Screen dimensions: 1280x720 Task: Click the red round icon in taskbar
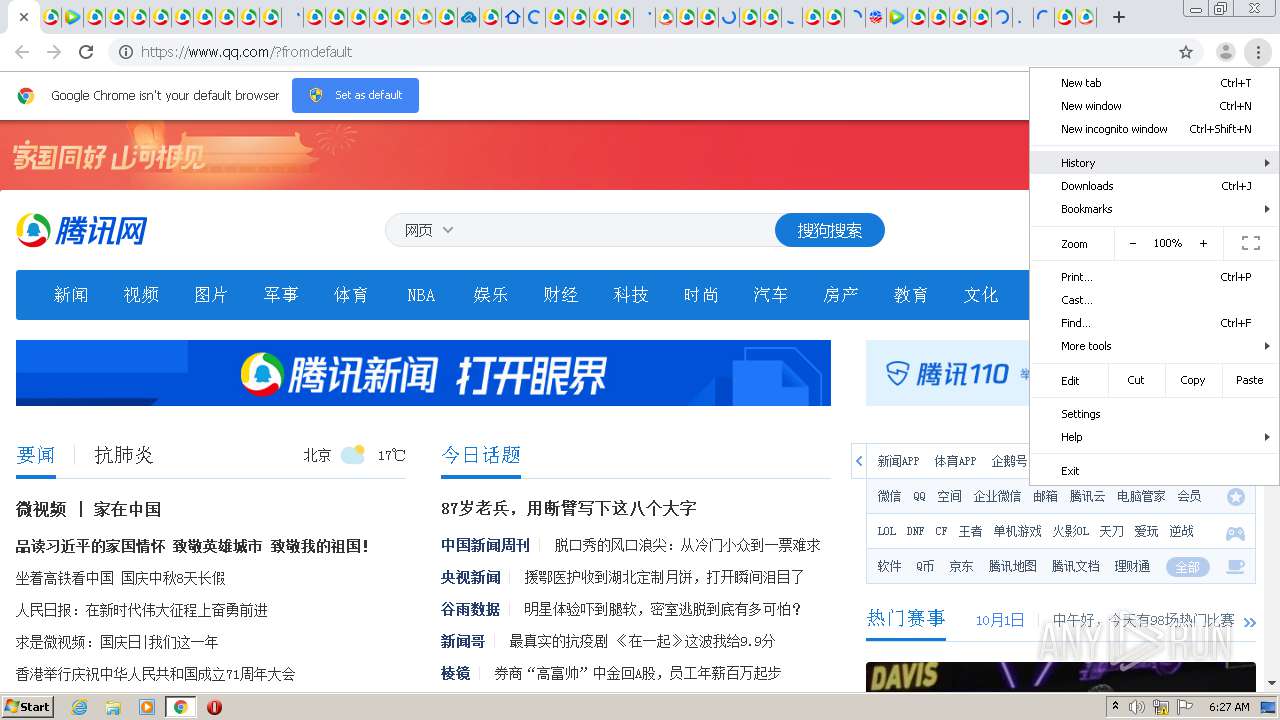point(214,707)
